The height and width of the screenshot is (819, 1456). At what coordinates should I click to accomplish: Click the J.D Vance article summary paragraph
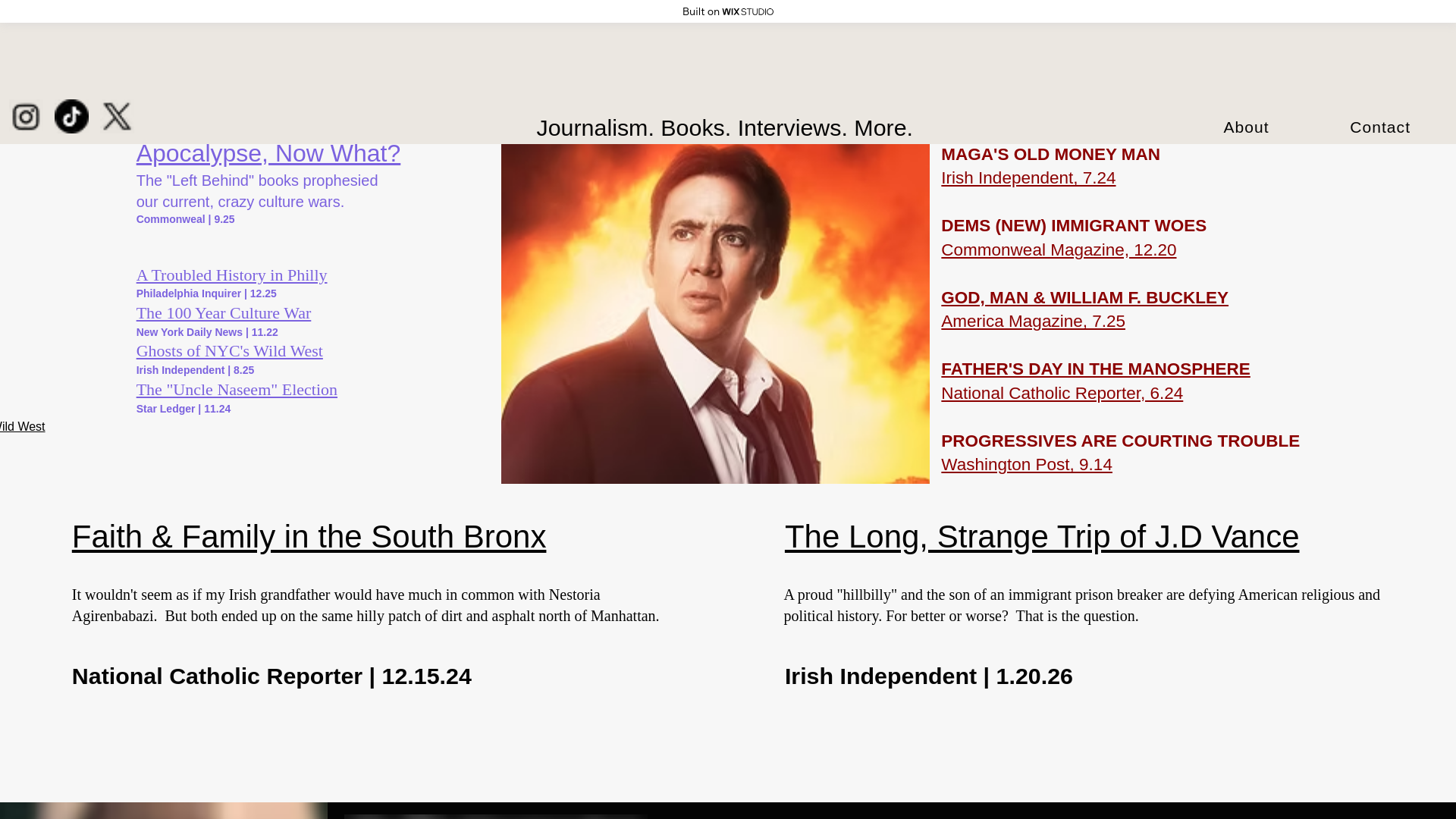(1082, 606)
